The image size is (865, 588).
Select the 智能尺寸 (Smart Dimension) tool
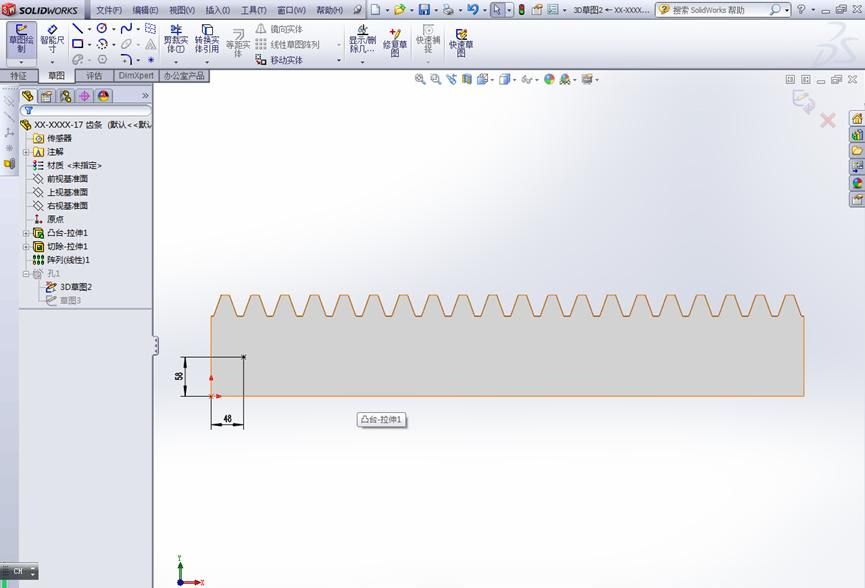(50, 40)
